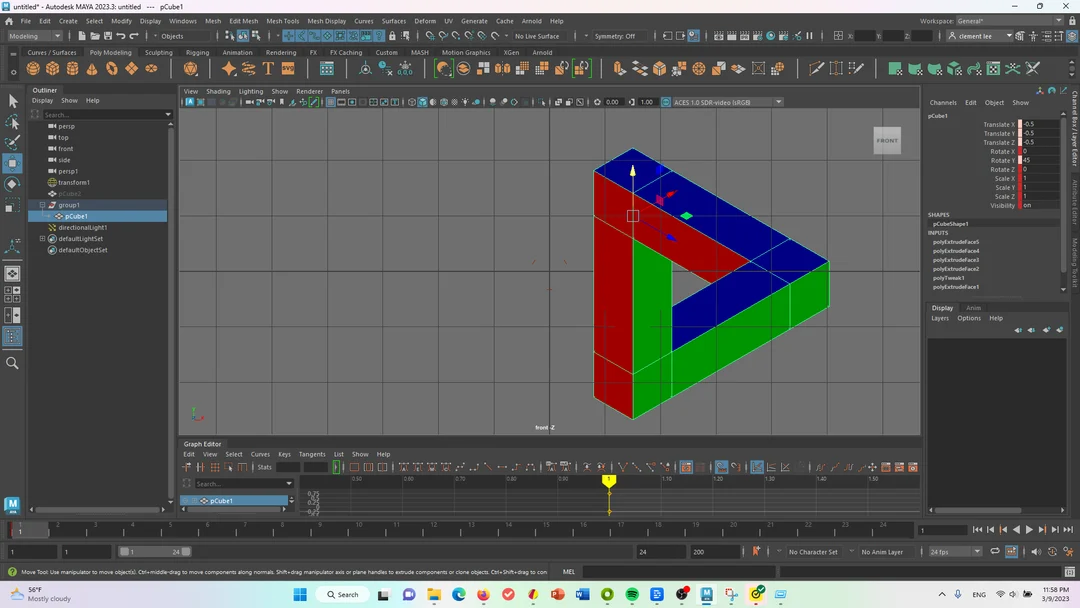Click the Stats button in the Graph Editor
The width and height of the screenshot is (1080, 608).
(x=263, y=467)
